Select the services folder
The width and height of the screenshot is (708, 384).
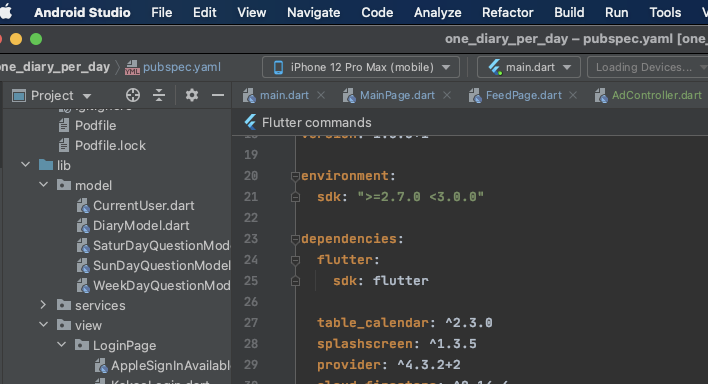click(x=100, y=305)
